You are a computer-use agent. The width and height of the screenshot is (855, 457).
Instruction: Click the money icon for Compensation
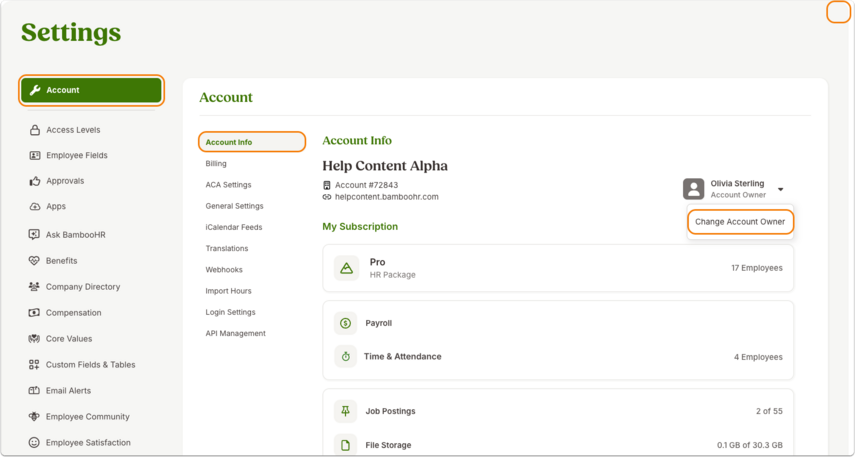coord(34,312)
